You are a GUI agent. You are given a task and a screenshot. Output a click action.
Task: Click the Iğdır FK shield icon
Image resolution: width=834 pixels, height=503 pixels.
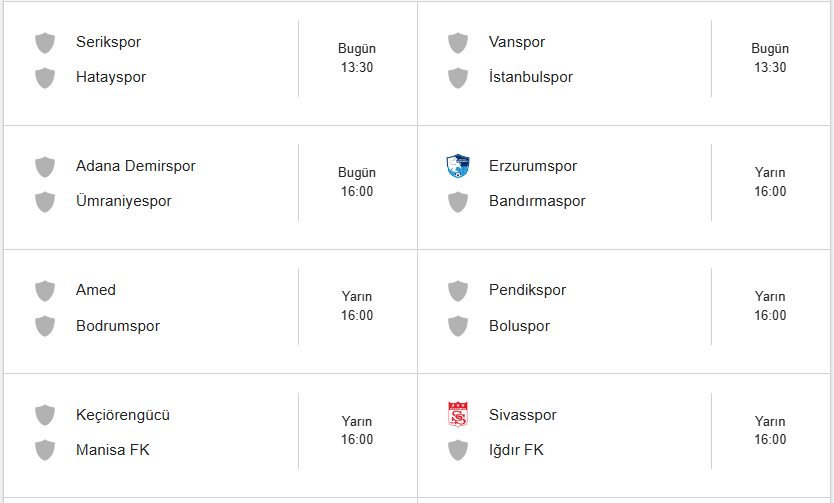click(x=458, y=450)
